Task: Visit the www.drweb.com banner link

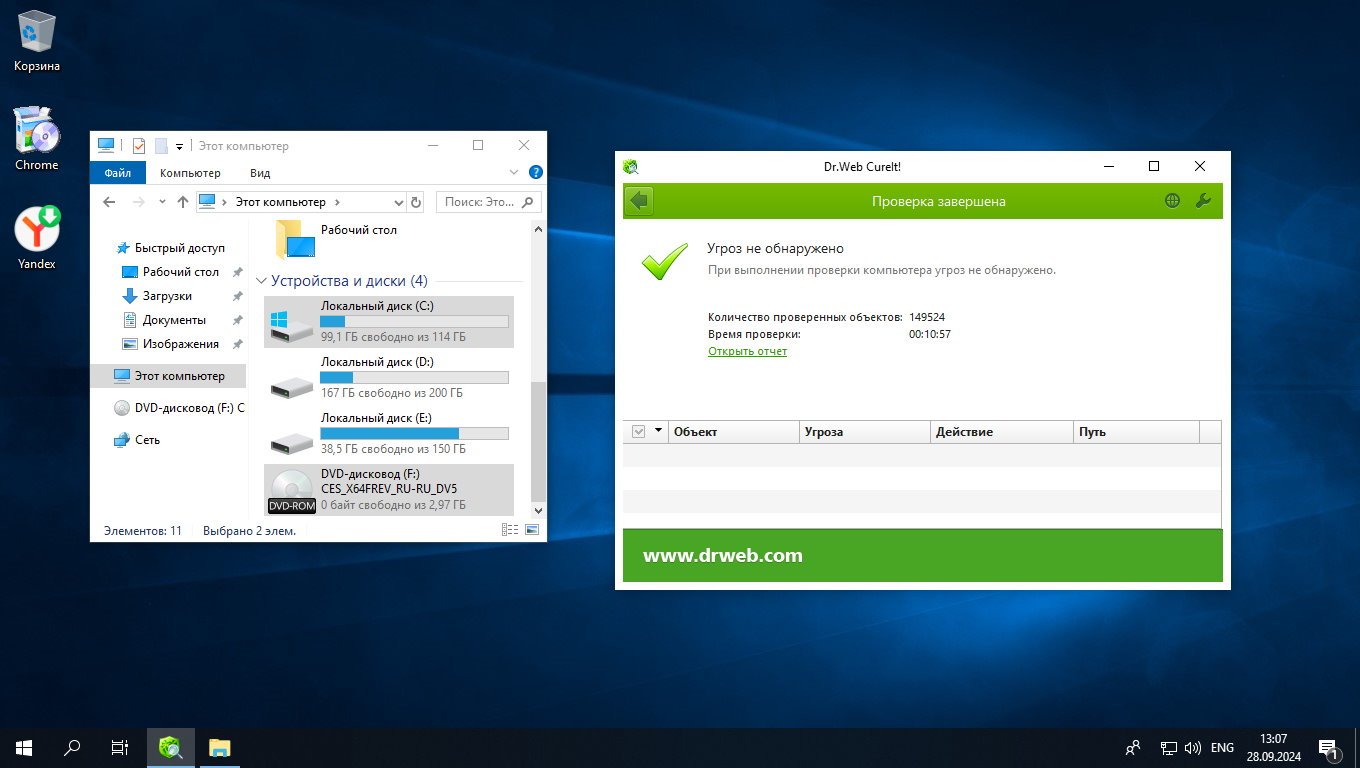Action: (x=722, y=556)
